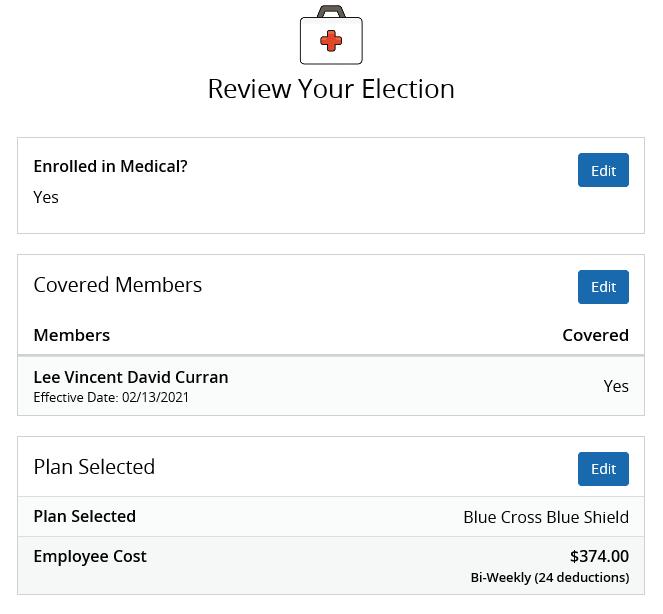The image size is (663, 614).
Task: Click the Review Your Election heading
Action: click(331, 89)
